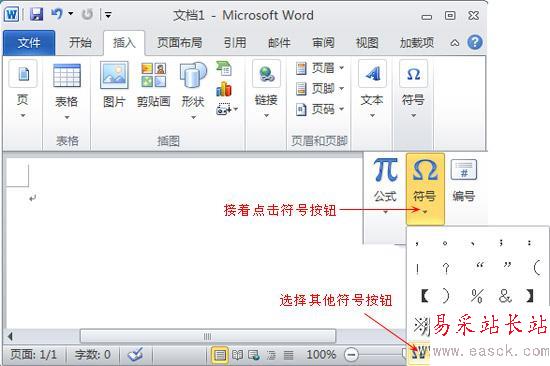Open the 页脚 footer dropdown
Viewport: 550px width, 366px height.
click(x=319, y=88)
